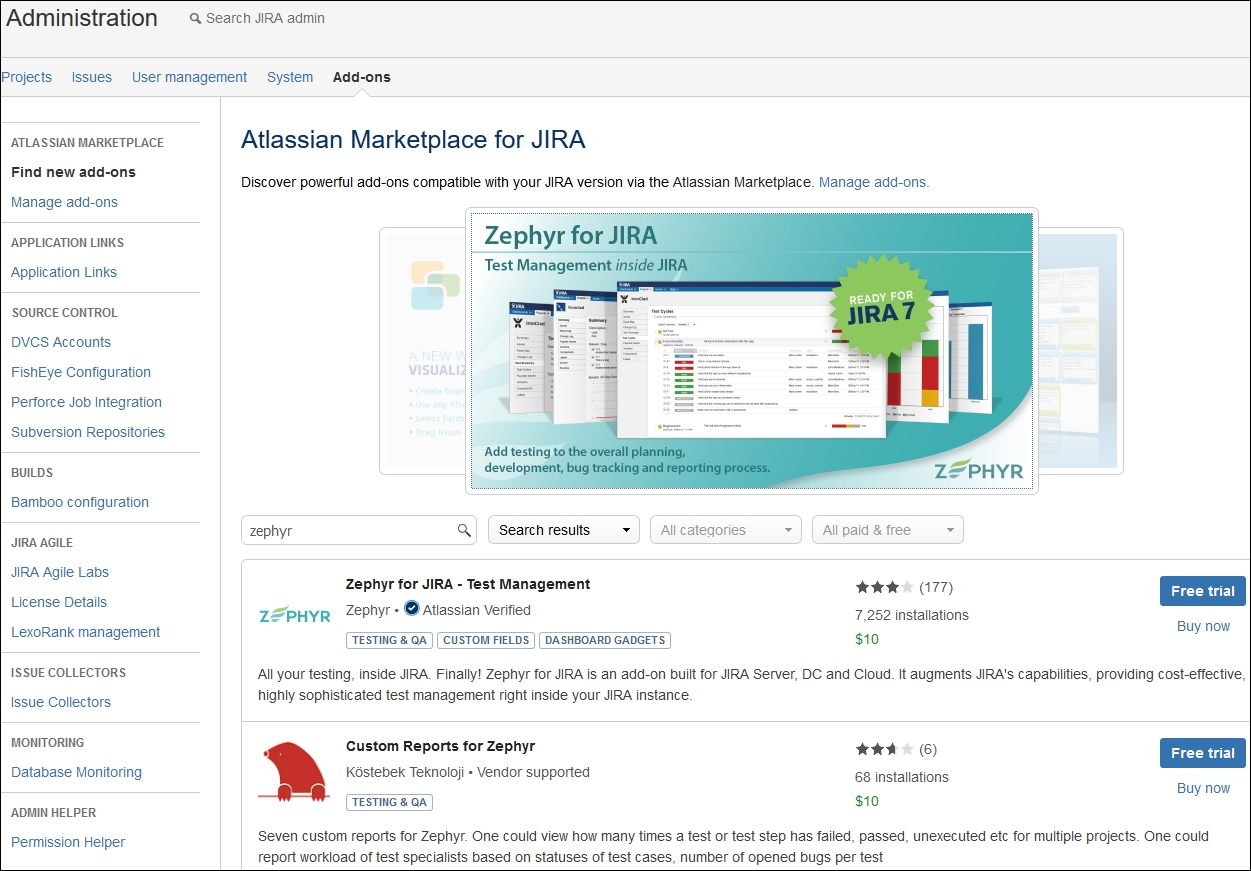The height and width of the screenshot is (871, 1251).
Task: Go to DVCS Accounts
Action: point(61,342)
